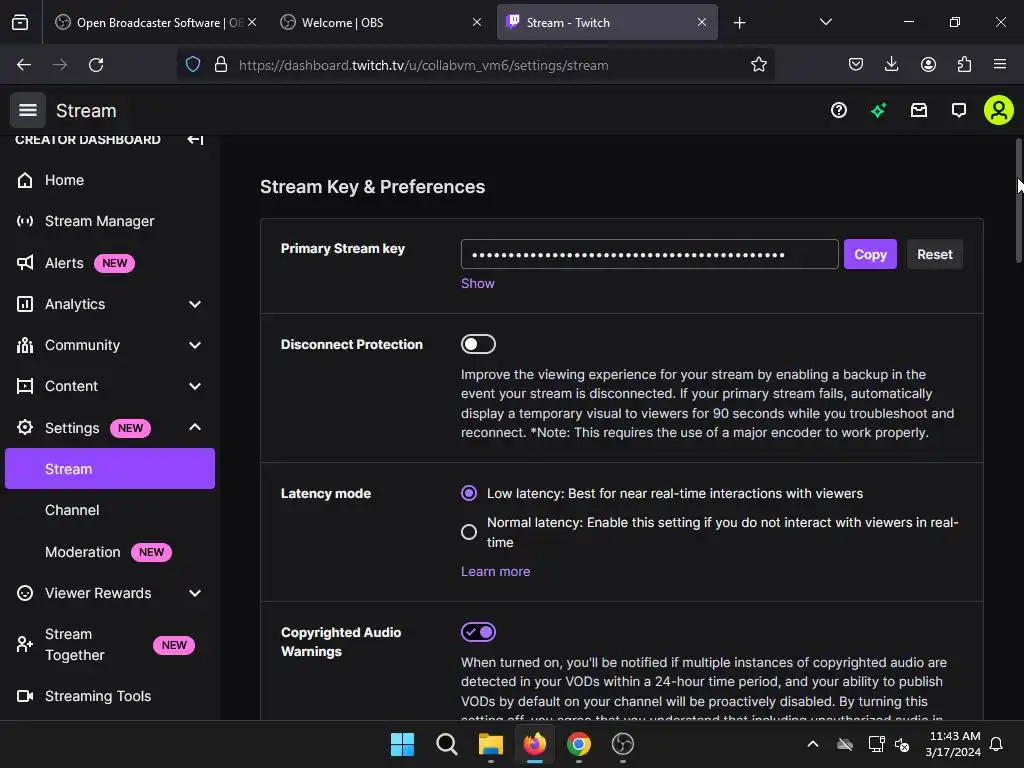Open the taskbar clock and date
This screenshot has width=1024, height=768.
coord(953,744)
